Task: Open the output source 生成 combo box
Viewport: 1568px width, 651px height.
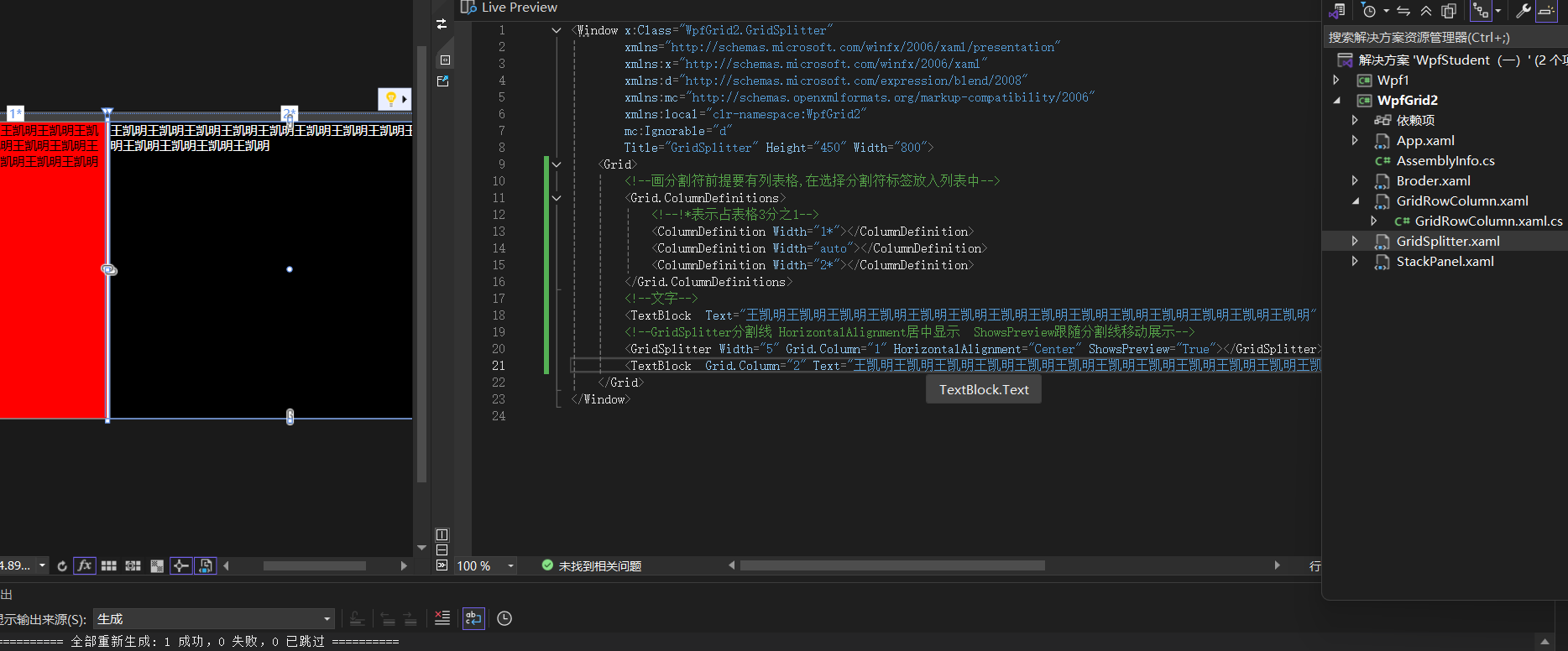Action: point(214,619)
